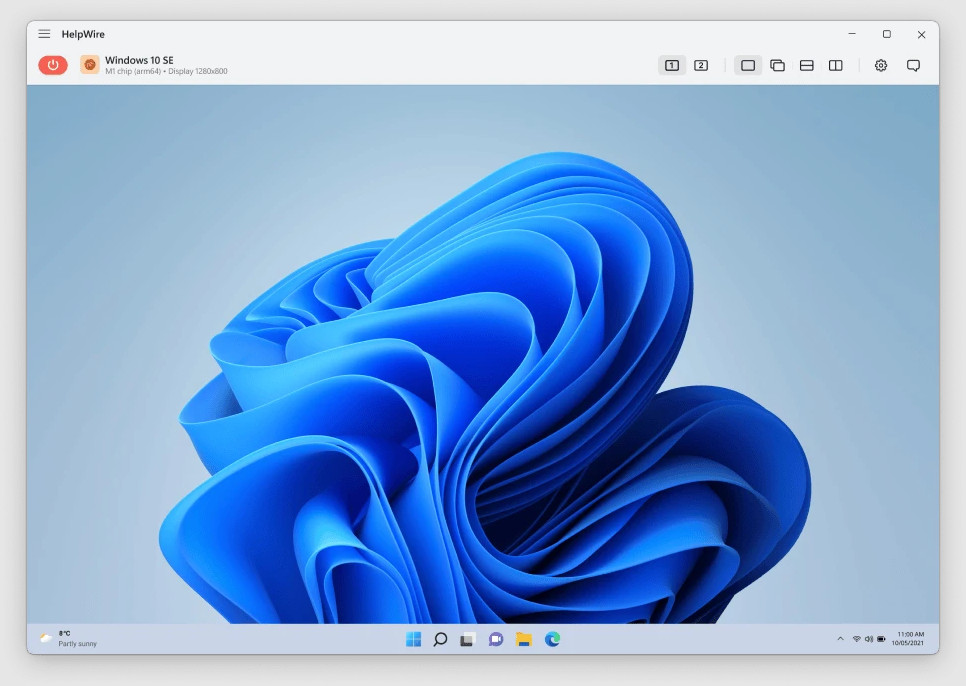Expand the hidden system tray icons chevron
This screenshot has height=686, width=966.
(x=840, y=639)
